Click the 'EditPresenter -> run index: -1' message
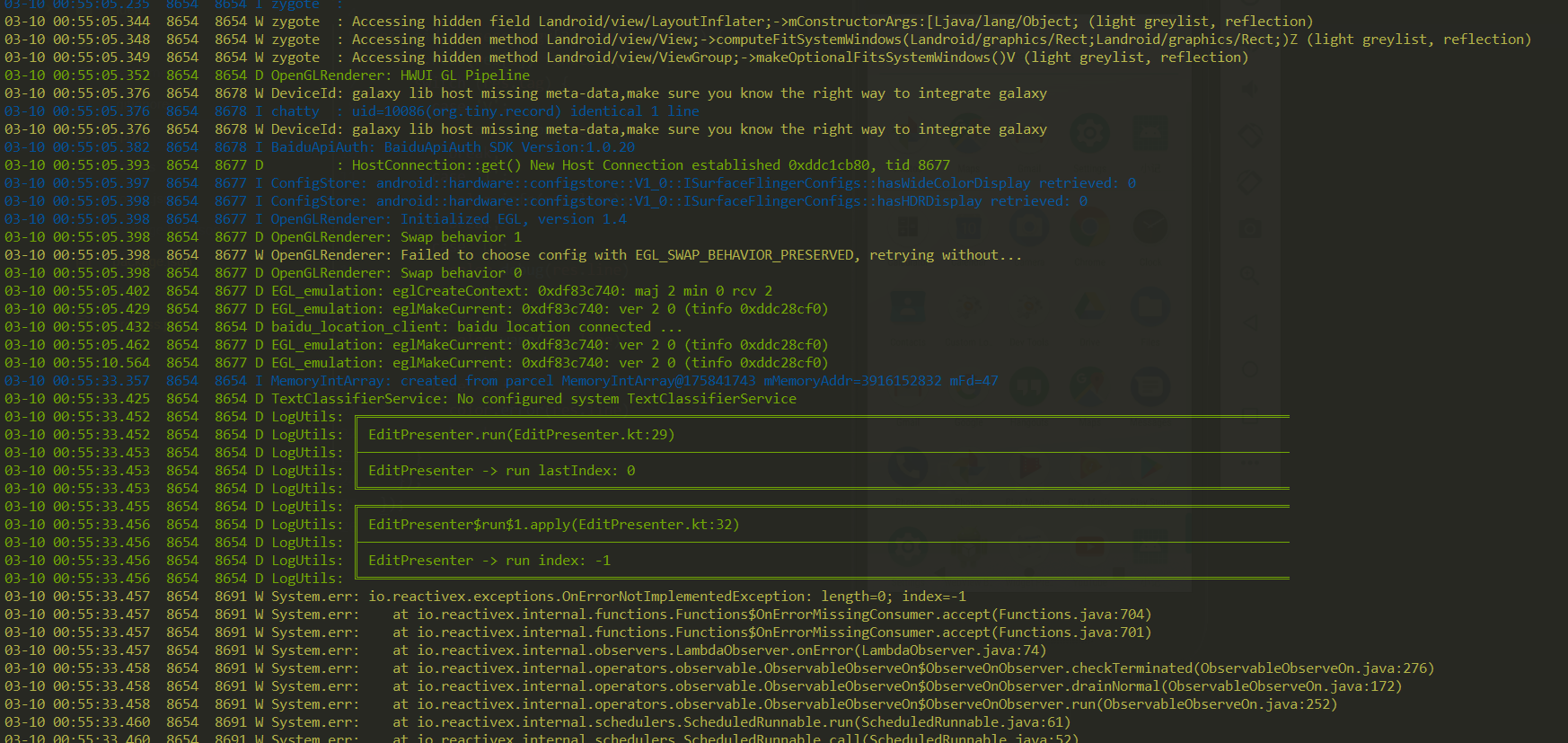 pos(489,561)
